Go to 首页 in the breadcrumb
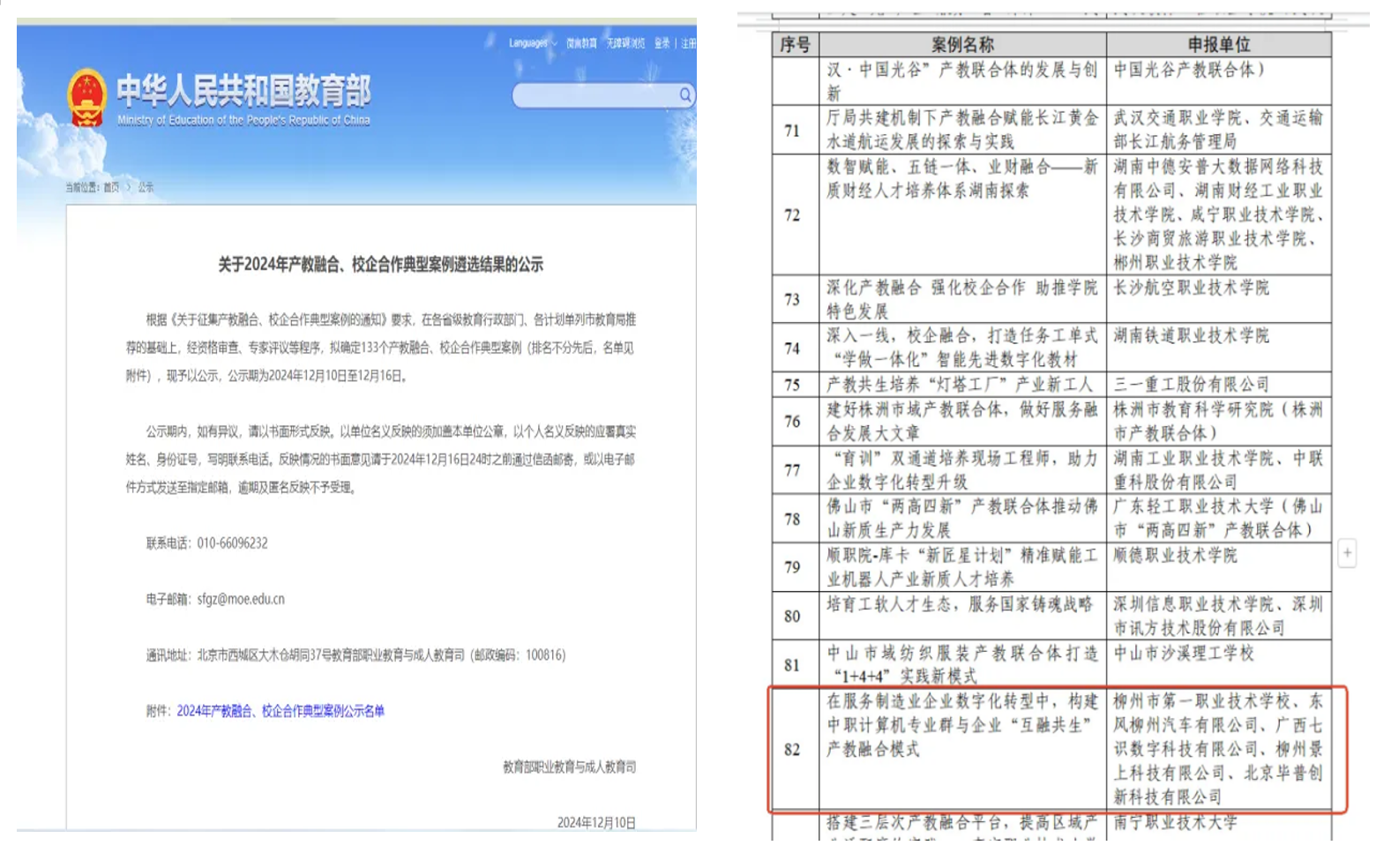 (111, 187)
